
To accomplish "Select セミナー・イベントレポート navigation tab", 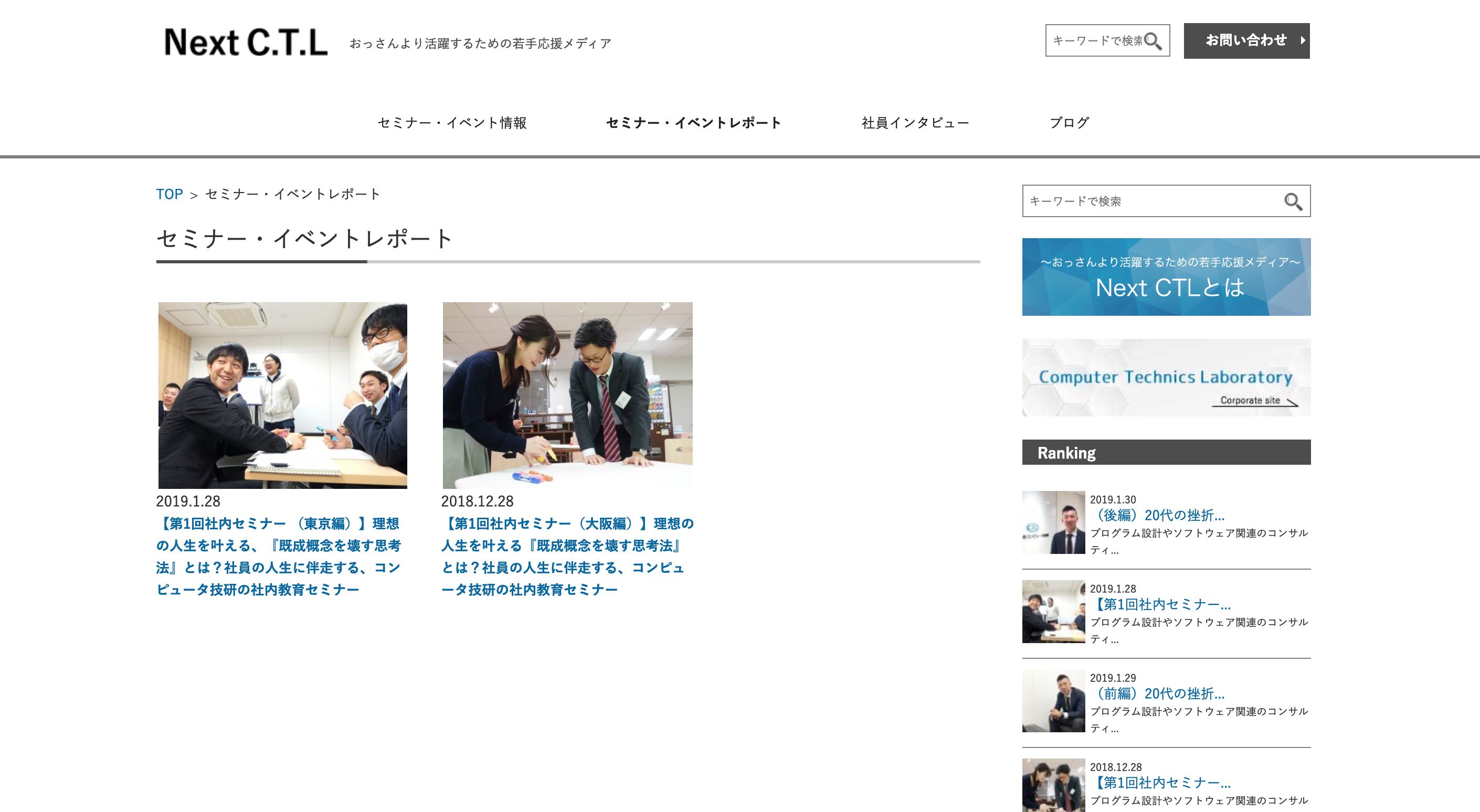I will [x=693, y=123].
